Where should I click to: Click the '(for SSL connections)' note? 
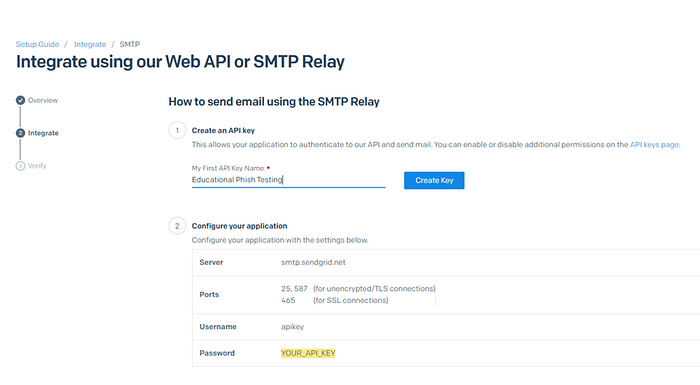(x=350, y=300)
